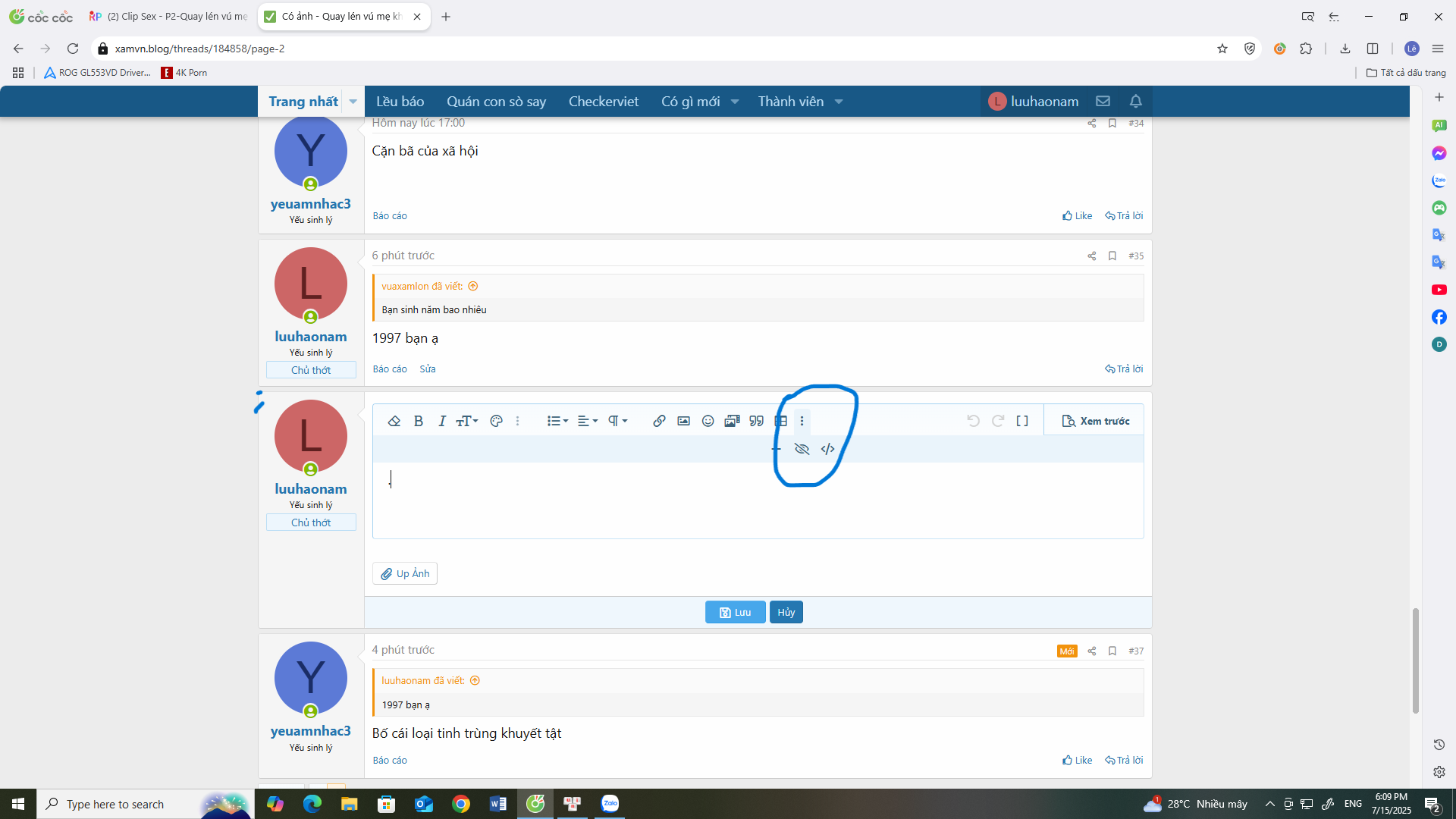Click the Up Ảnh attachment button
This screenshot has width=1456, height=819.
[404, 573]
